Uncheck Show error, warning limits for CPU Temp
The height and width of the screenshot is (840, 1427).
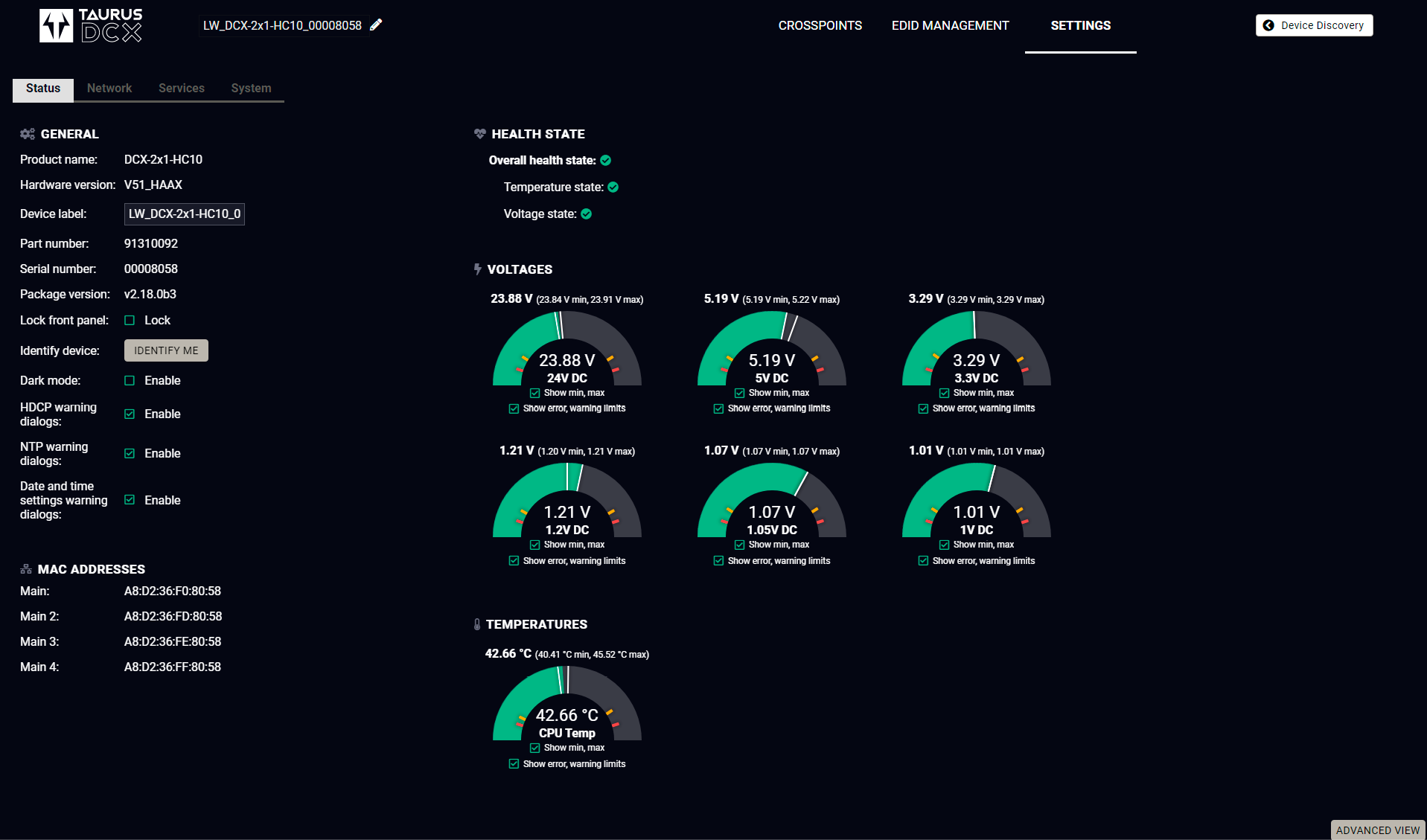(514, 764)
